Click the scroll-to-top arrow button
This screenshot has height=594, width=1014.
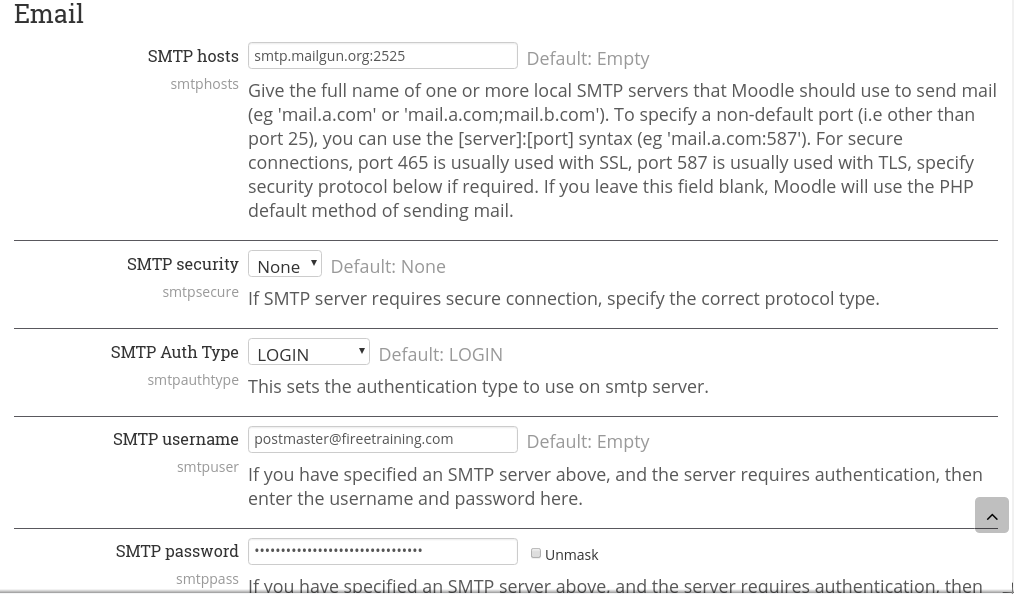(x=992, y=515)
